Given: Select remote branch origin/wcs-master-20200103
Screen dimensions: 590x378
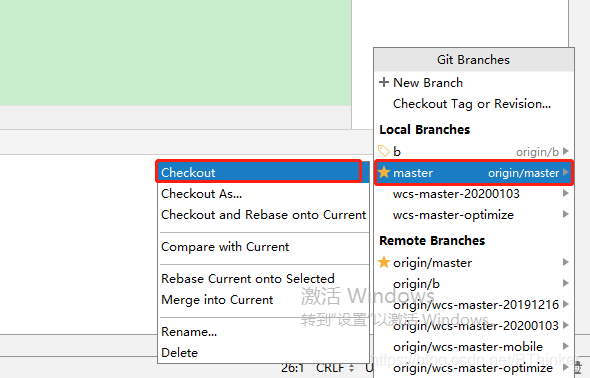Looking at the screenshot, I should pyautogui.click(x=474, y=326).
